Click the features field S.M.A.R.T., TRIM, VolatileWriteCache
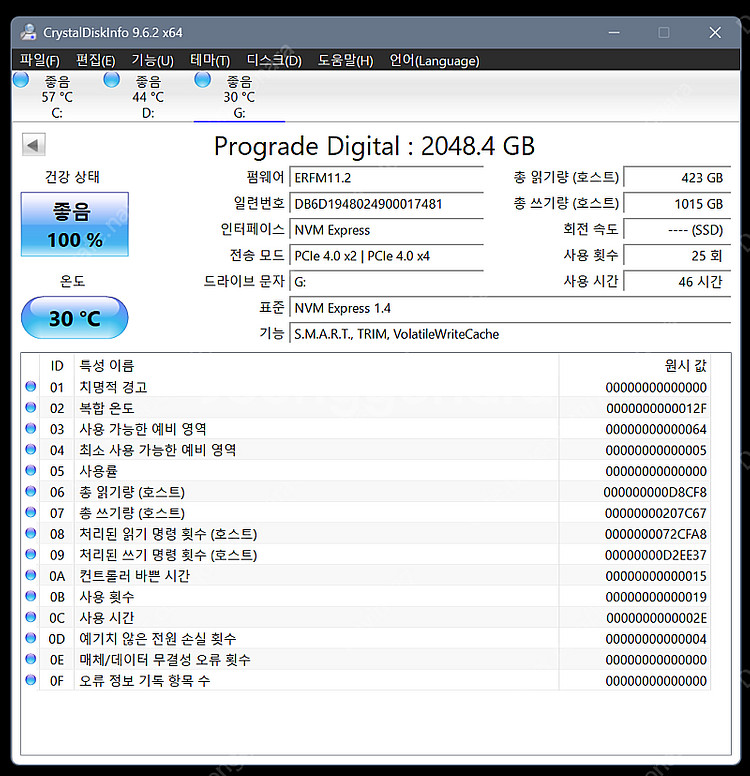Viewport: 750px width, 776px height. pyautogui.click(x=510, y=334)
